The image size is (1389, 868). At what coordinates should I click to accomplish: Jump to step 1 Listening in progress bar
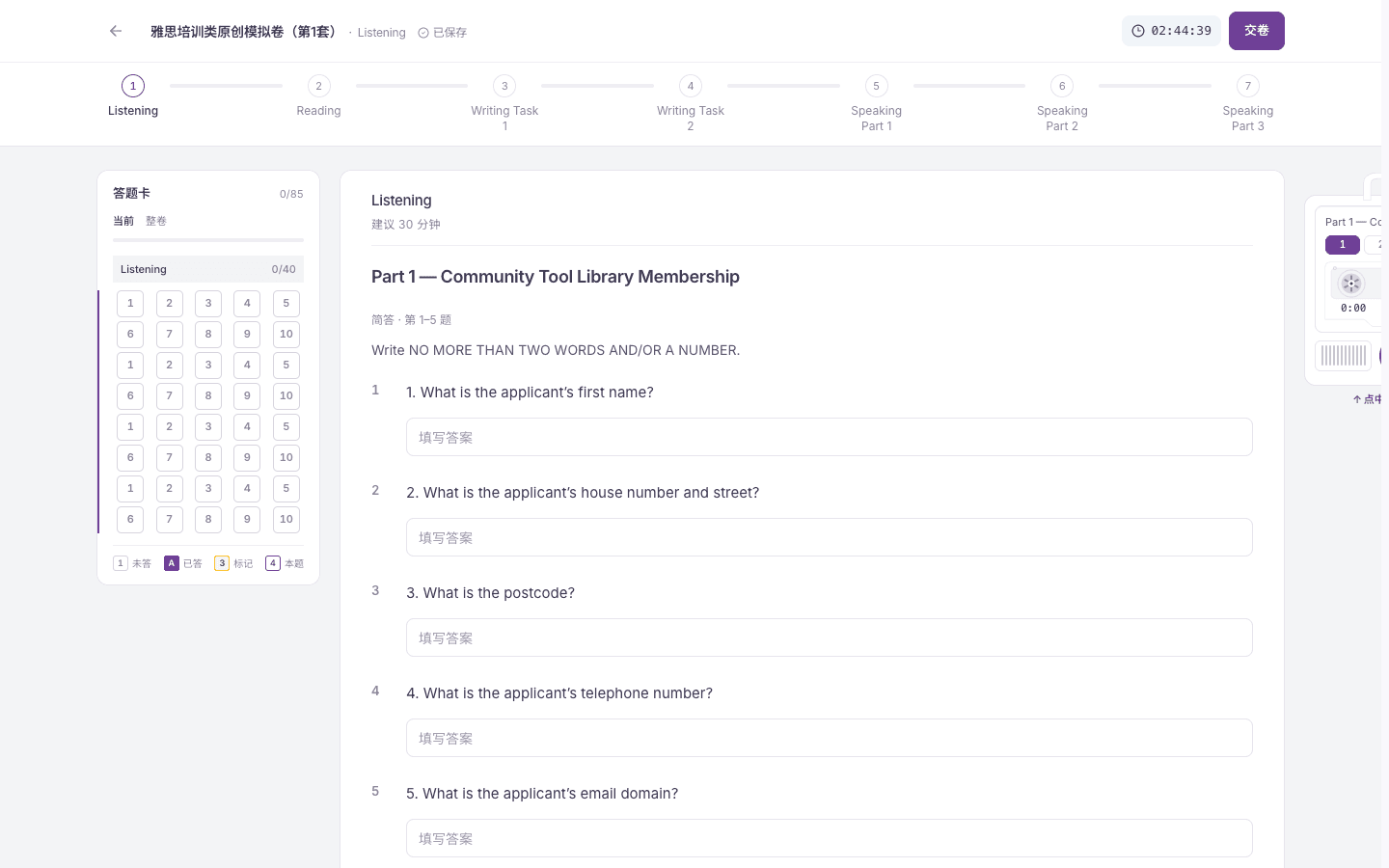pyautogui.click(x=133, y=97)
